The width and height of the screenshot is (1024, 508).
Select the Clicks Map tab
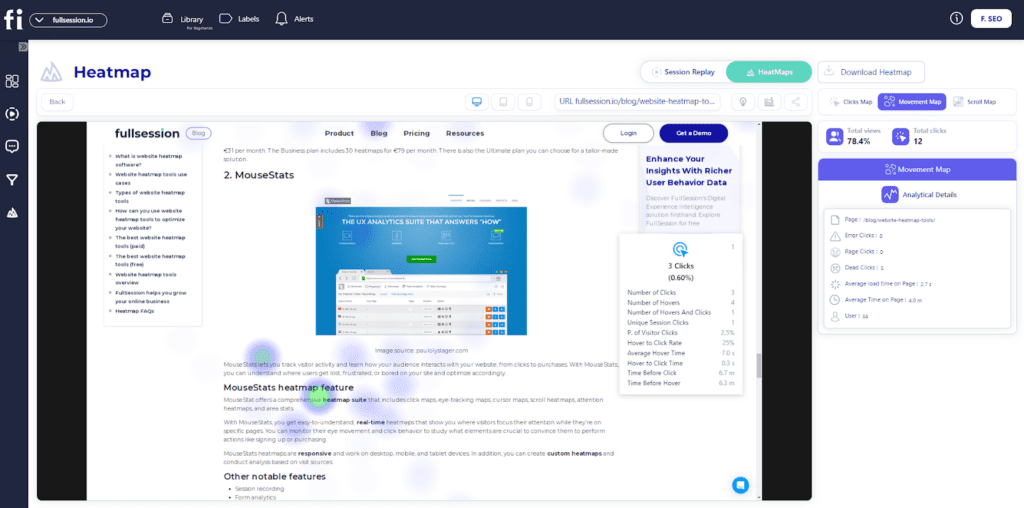tap(850, 102)
